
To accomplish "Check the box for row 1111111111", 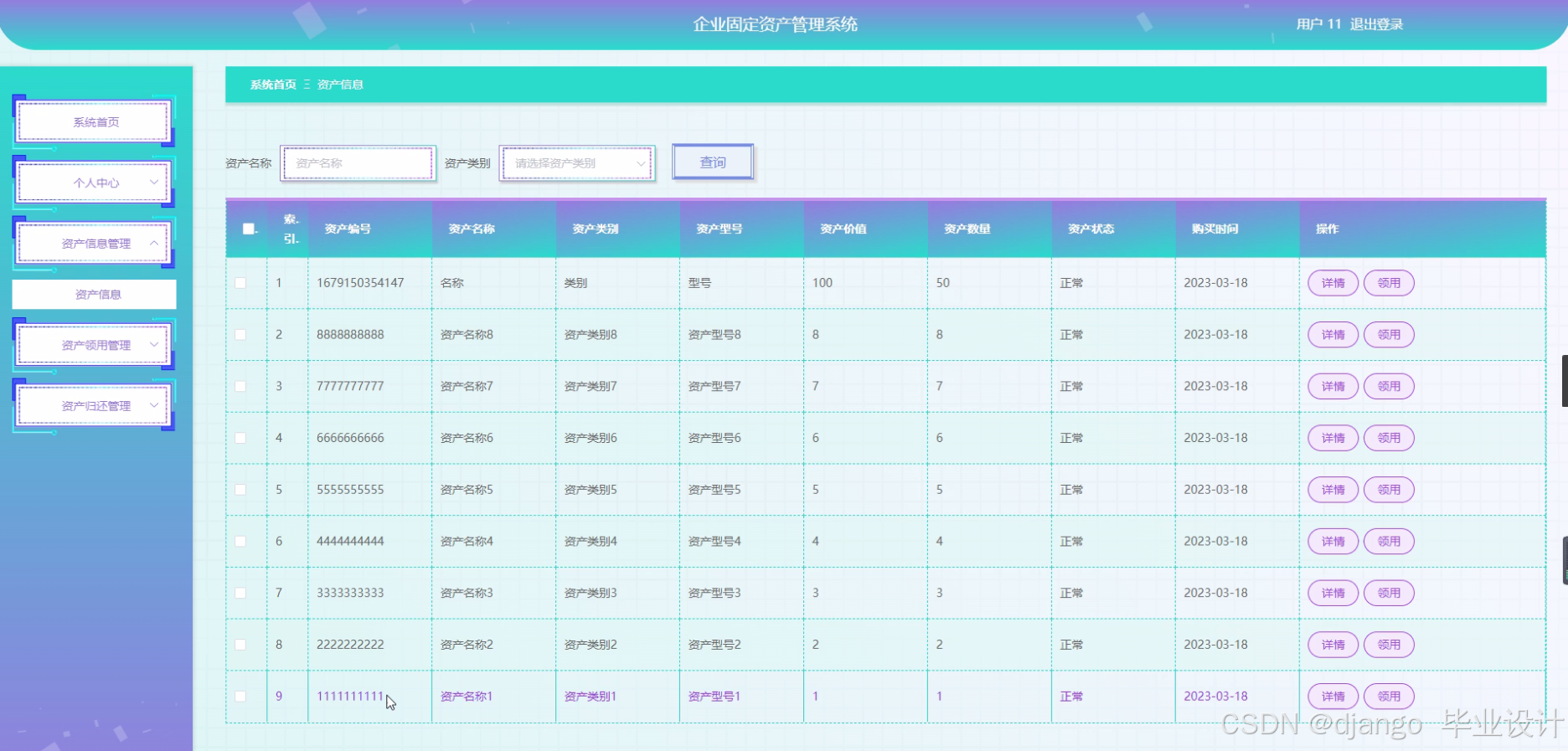I will [x=240, y=697].
